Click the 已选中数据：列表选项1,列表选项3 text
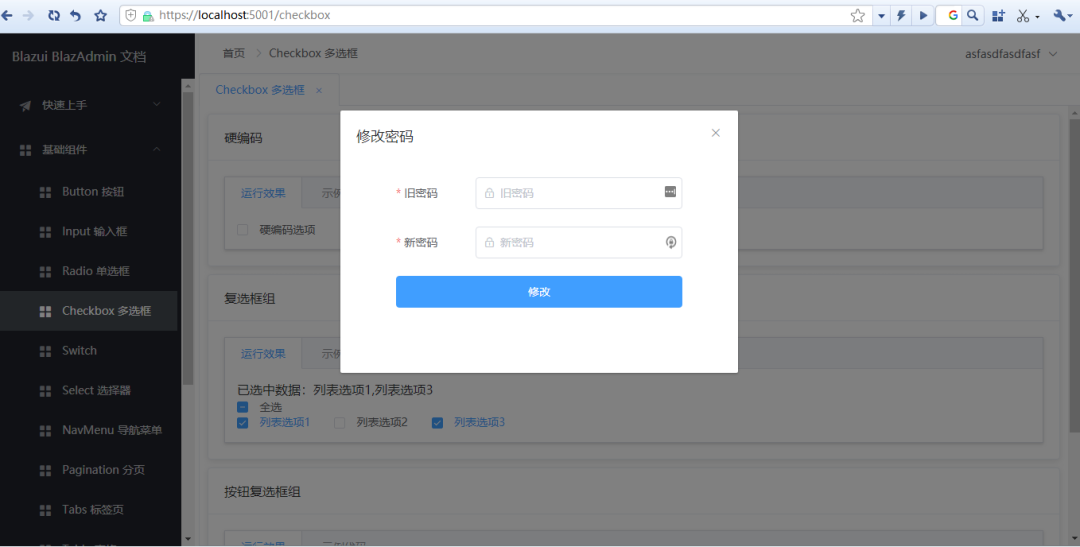The width and height of the screenshot is (1080, 547). [x=335, y=390]
